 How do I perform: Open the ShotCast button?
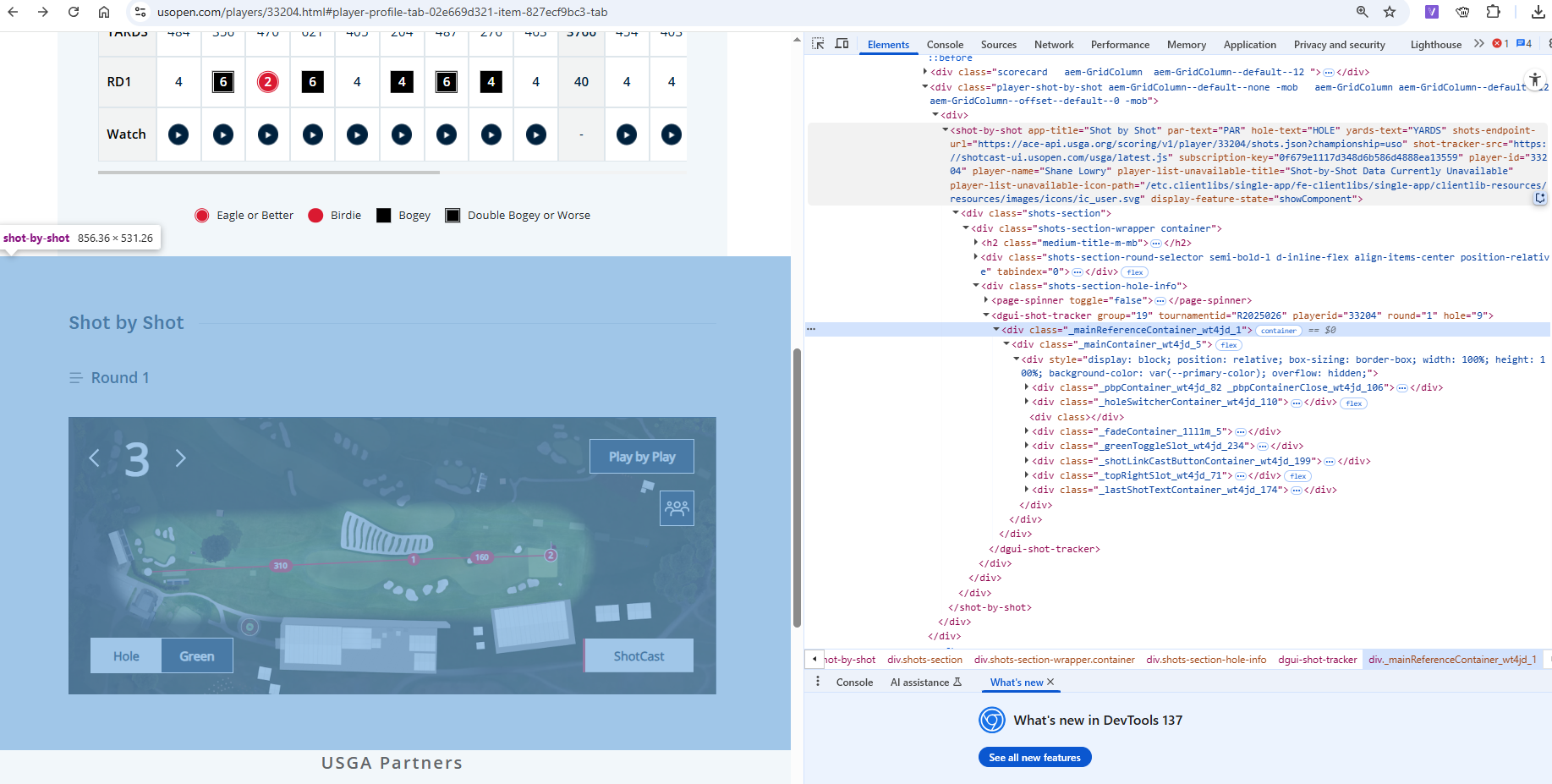(639, 656)
